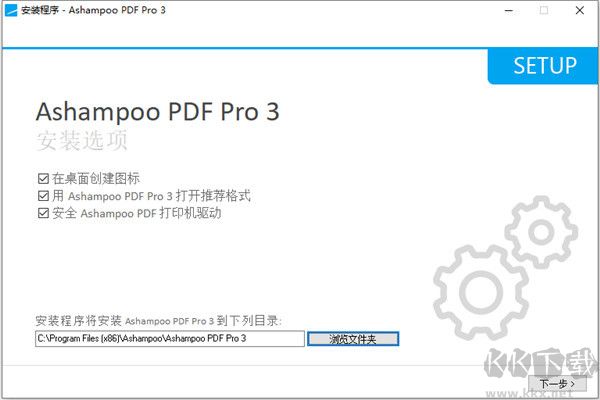Continue with the 下一步 button

tap(557, 383)
